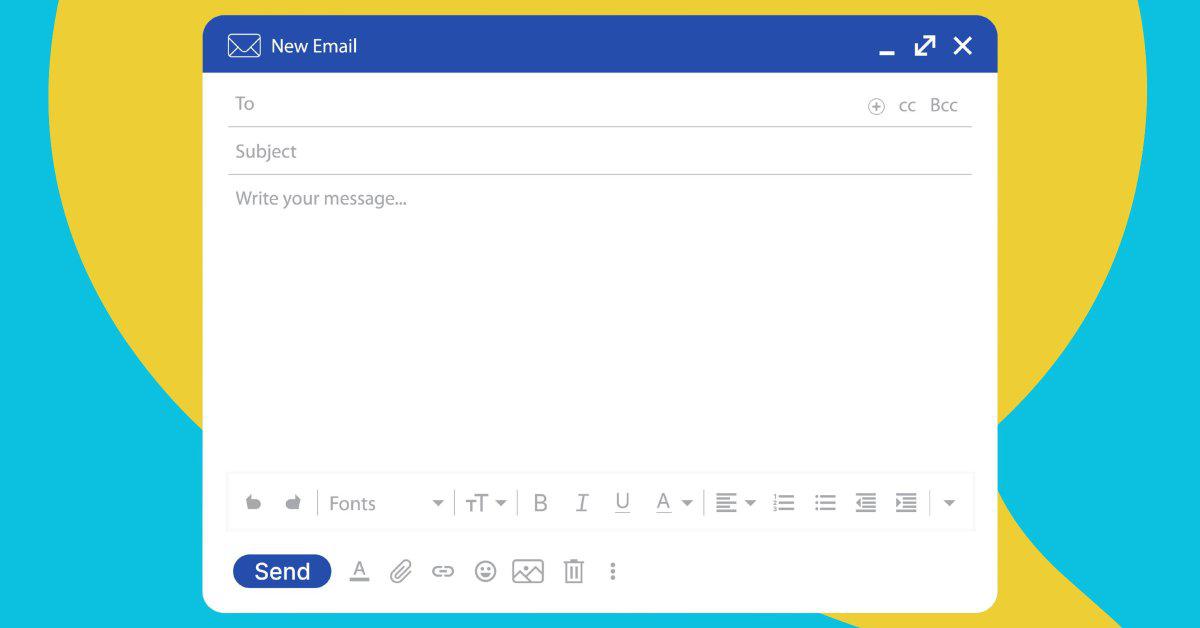Open the Fonts dropdown

tap(386, 503)
